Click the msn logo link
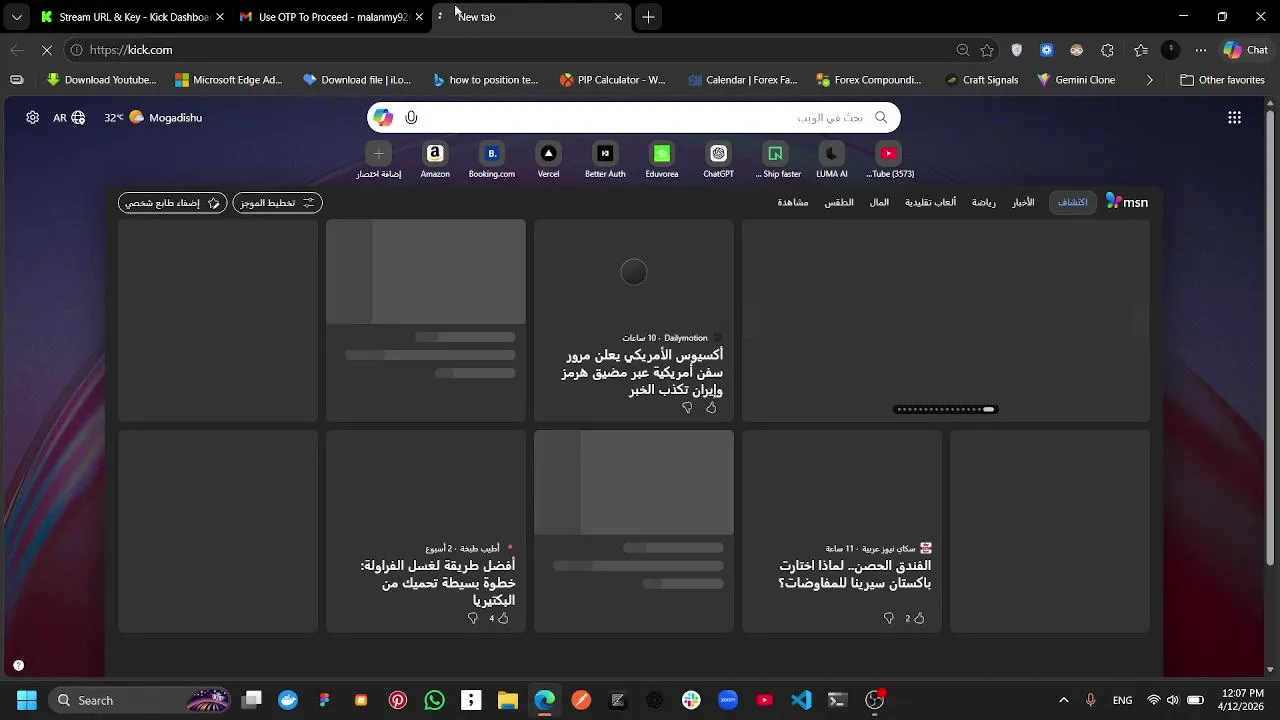Screen dimensions: 1280x720 (1127, 202)
